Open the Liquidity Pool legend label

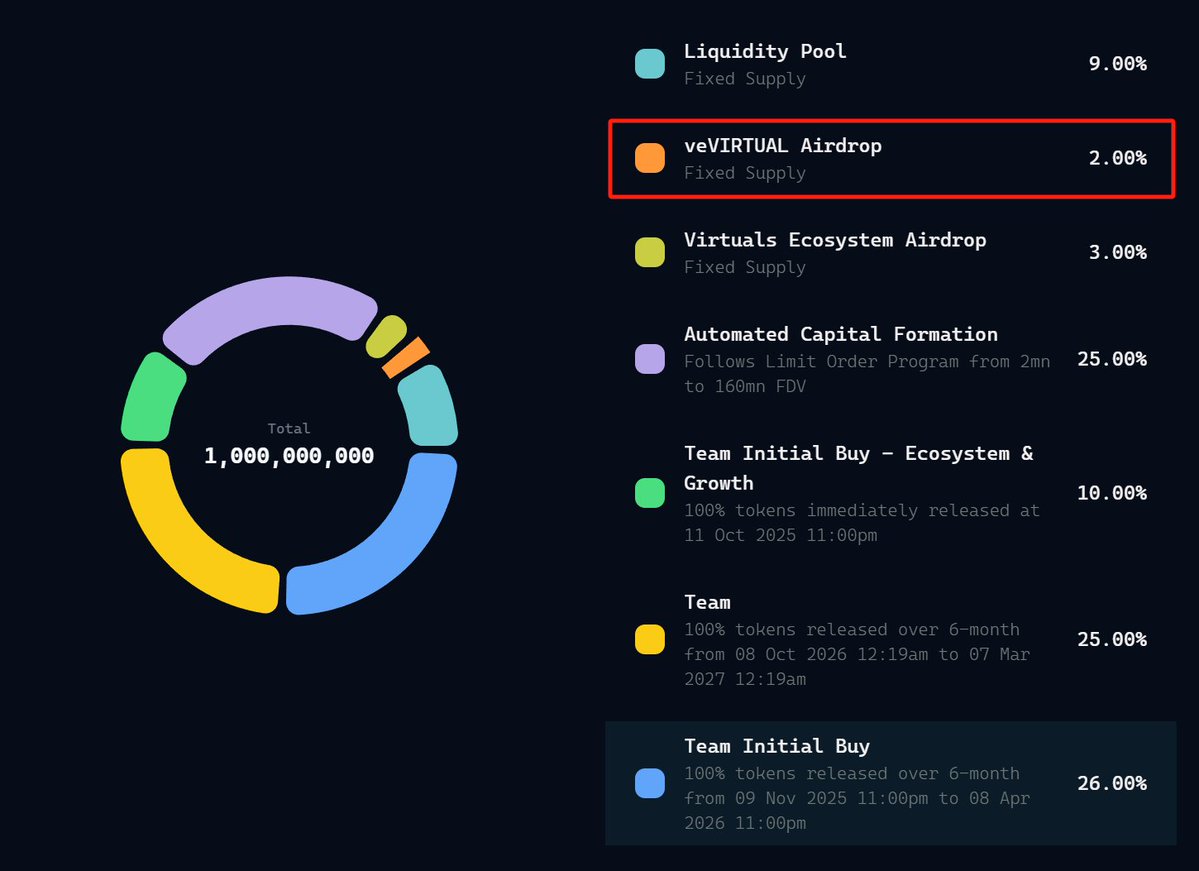(x=765, y=51)
